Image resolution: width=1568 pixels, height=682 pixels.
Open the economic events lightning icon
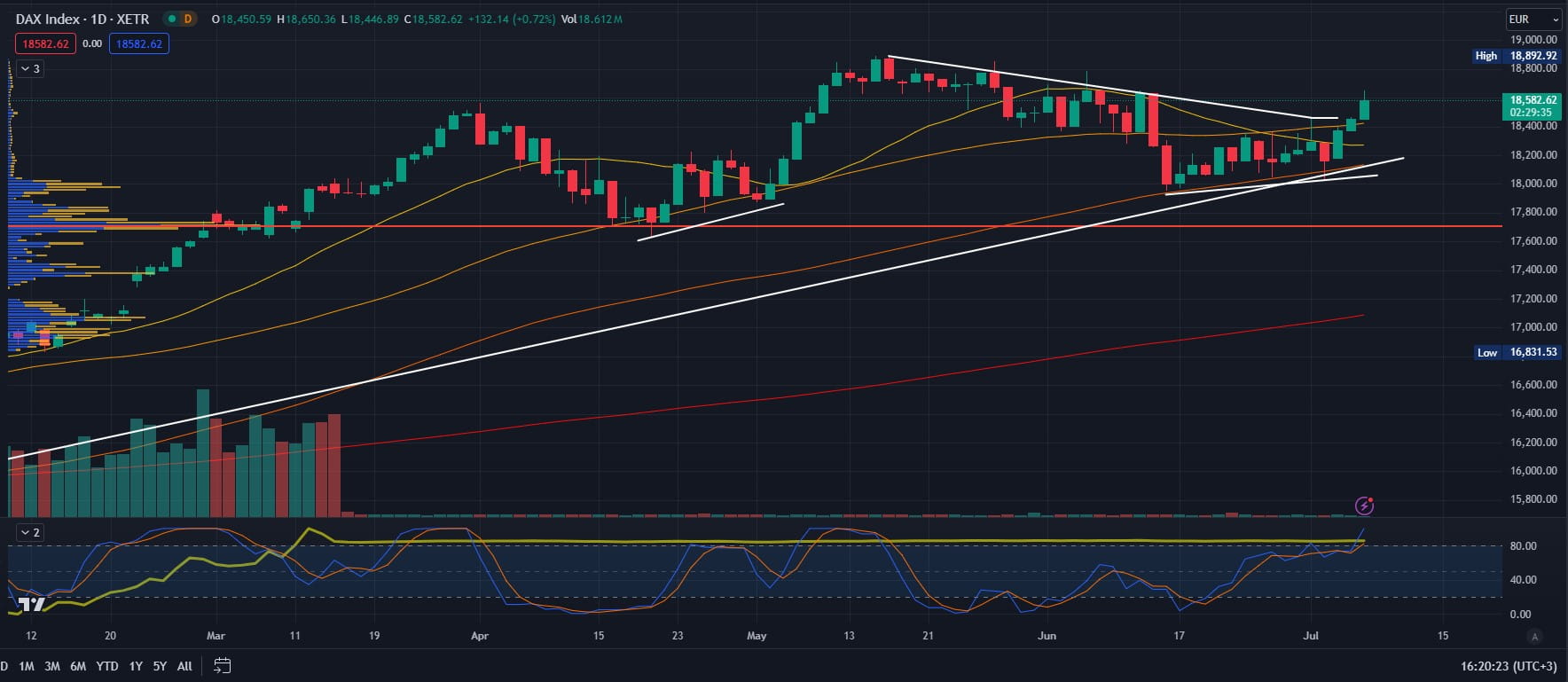(x=1364, y=506)
